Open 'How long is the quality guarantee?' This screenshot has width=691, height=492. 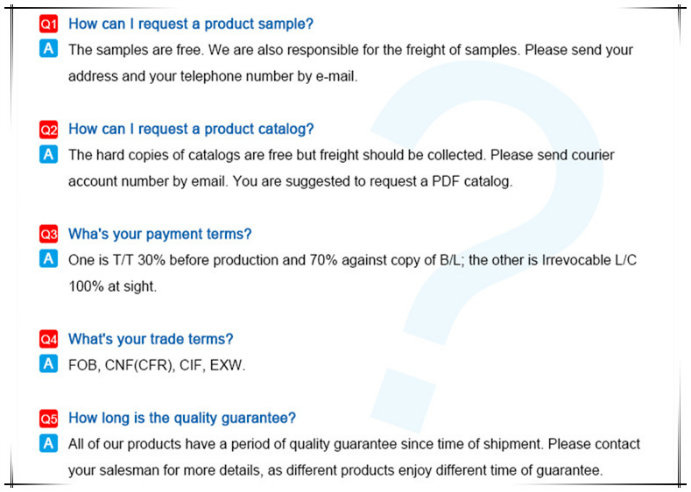(x=182, y=418)
